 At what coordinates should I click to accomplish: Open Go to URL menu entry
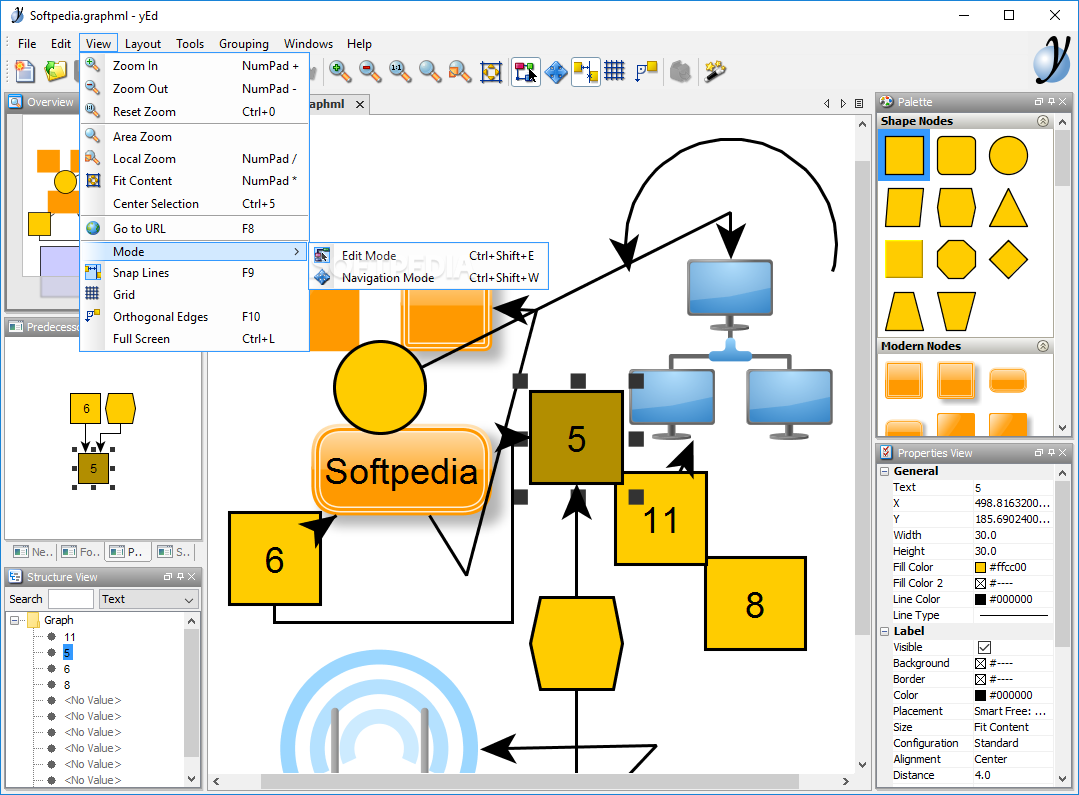195,229
